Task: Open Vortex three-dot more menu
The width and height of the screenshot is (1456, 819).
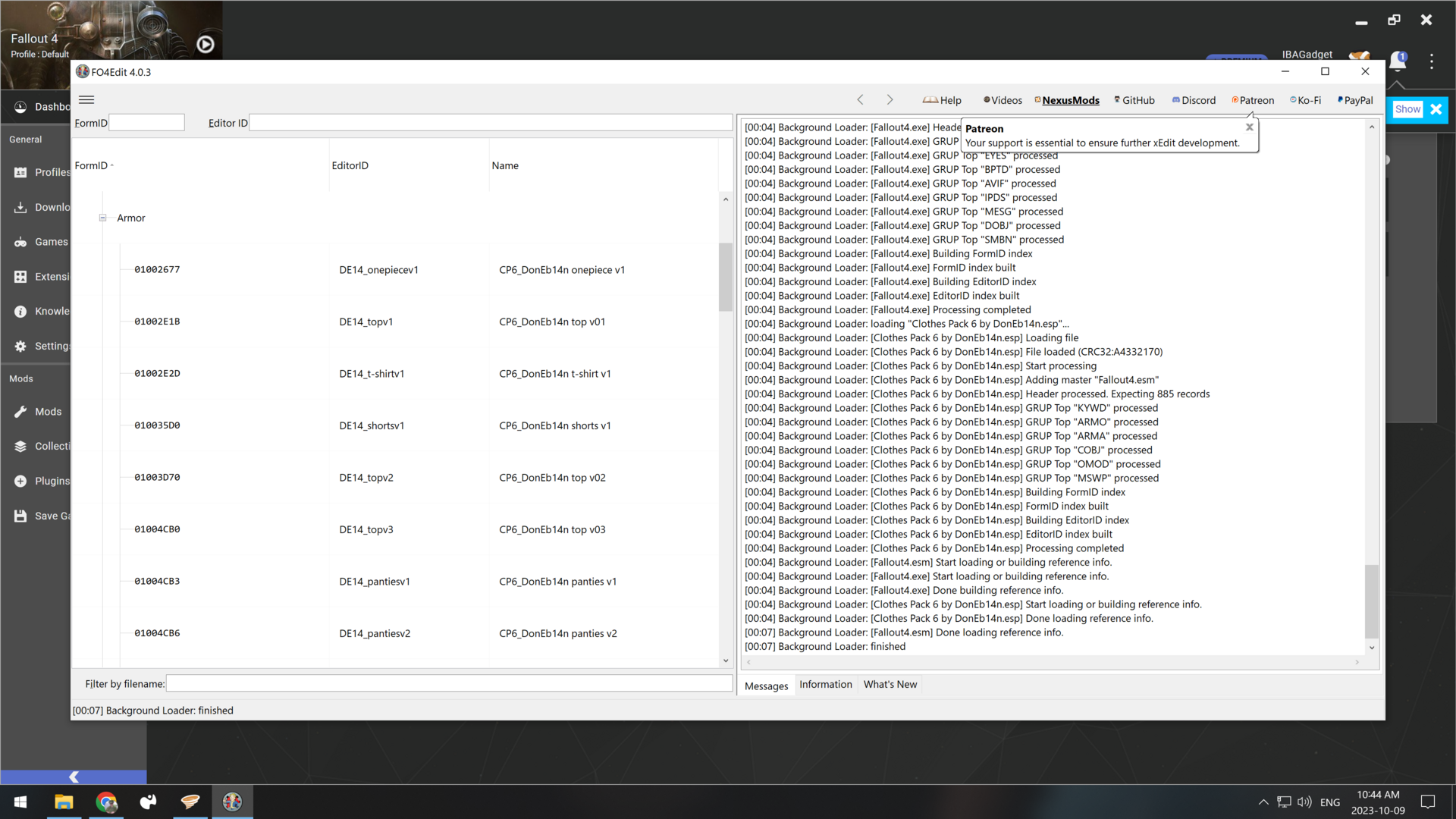Action: pos(1432,61)
